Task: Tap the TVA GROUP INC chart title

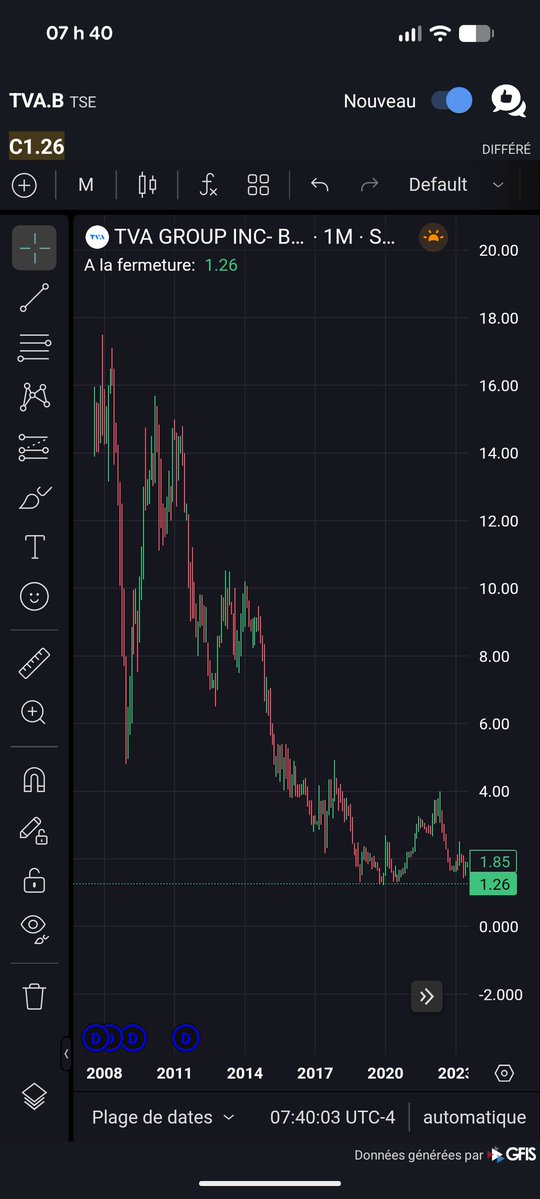Action: [x=255, y=237]
